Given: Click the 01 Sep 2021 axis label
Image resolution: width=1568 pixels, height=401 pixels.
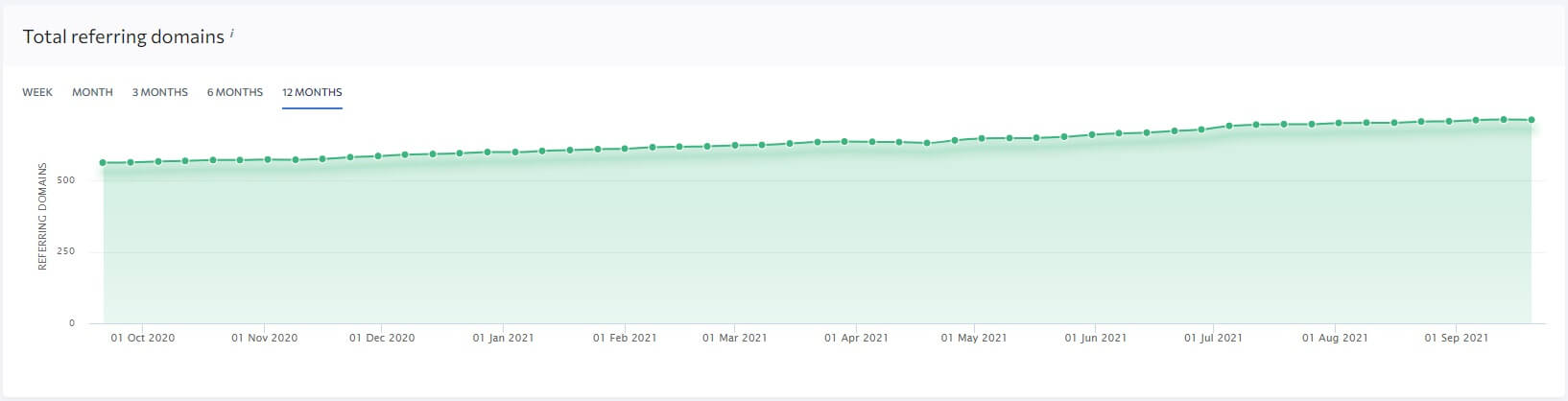Looking at the screenshot, I should [1456, 338].
